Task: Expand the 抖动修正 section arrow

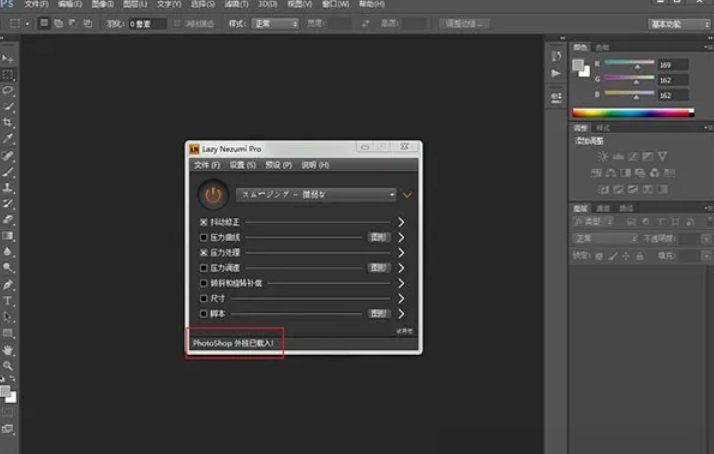Action: (x=401, y=222)
